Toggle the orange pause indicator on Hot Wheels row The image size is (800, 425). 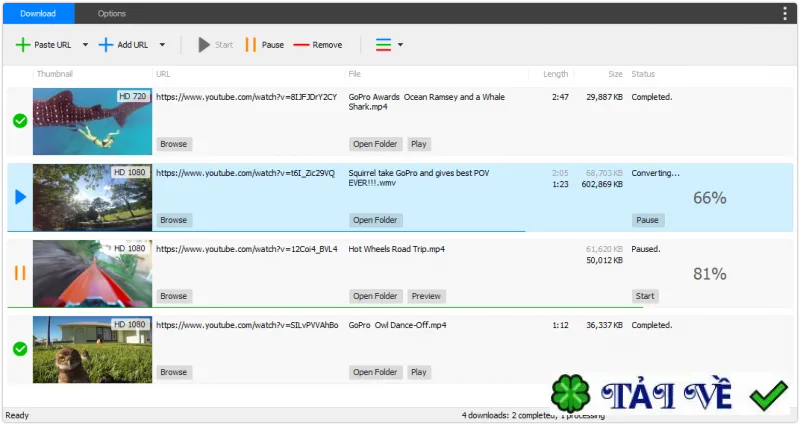(x=20, y=273)
